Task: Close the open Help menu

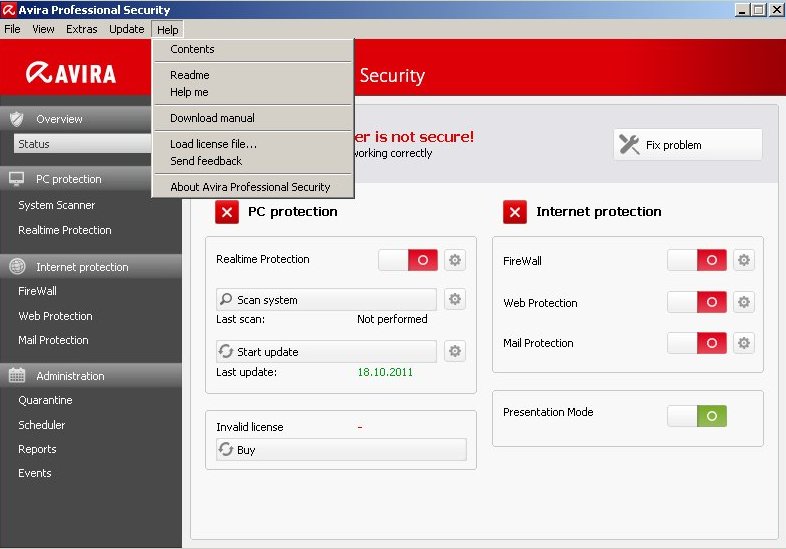Action: (167, 30)
